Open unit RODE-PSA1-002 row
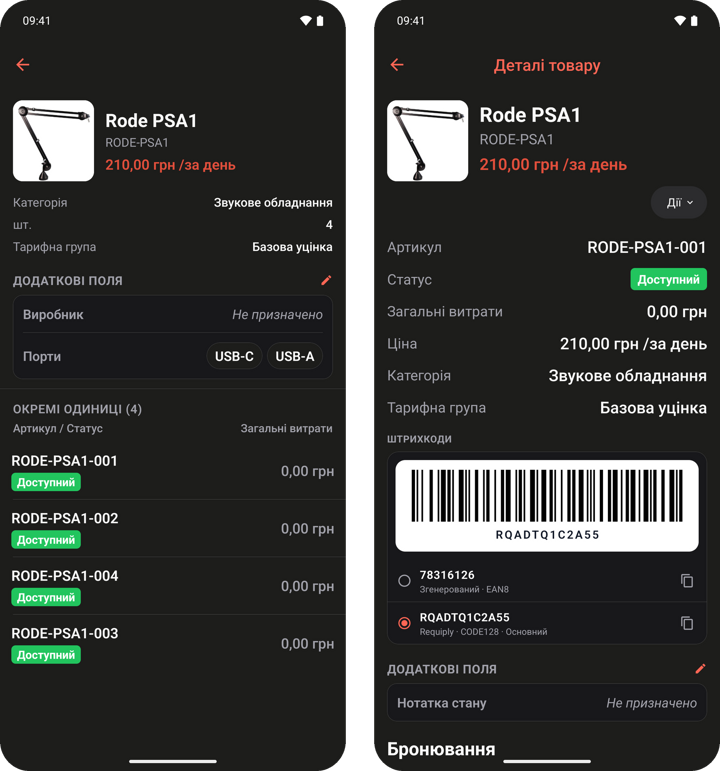 (x=173, y=529)
